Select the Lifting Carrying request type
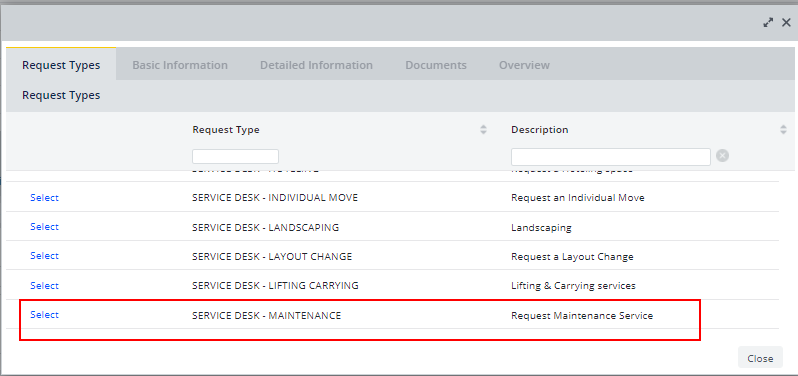 pyautogui.click(x=44, y=285)
